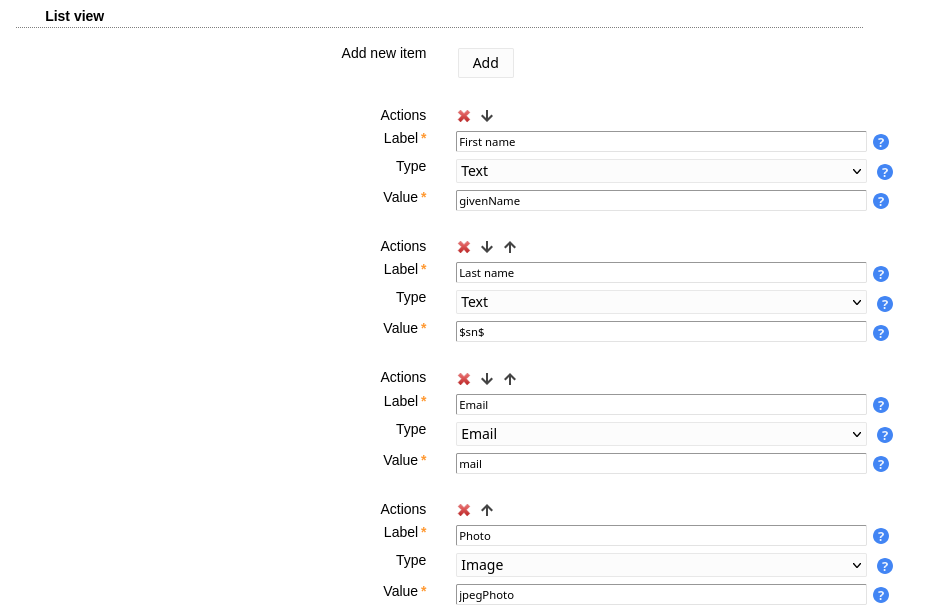Delete the First name list item
Viewport: 927px width, 614px height.
click(464, 116)
